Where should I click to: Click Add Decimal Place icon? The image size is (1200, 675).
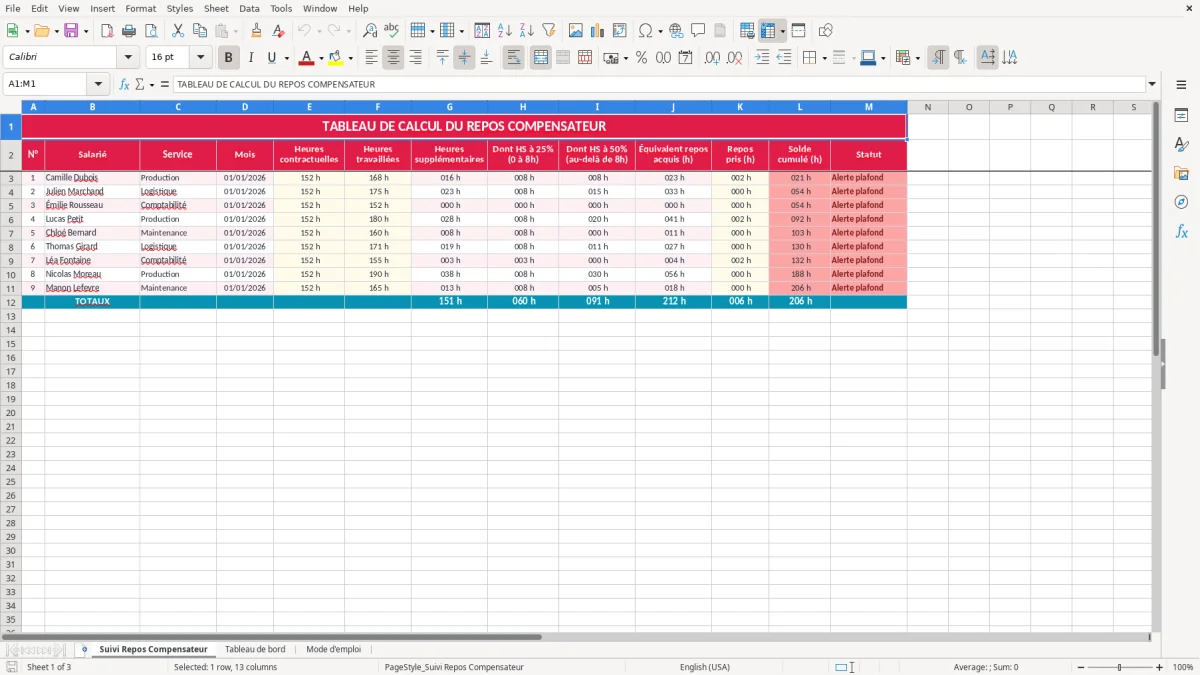point(712,58)
